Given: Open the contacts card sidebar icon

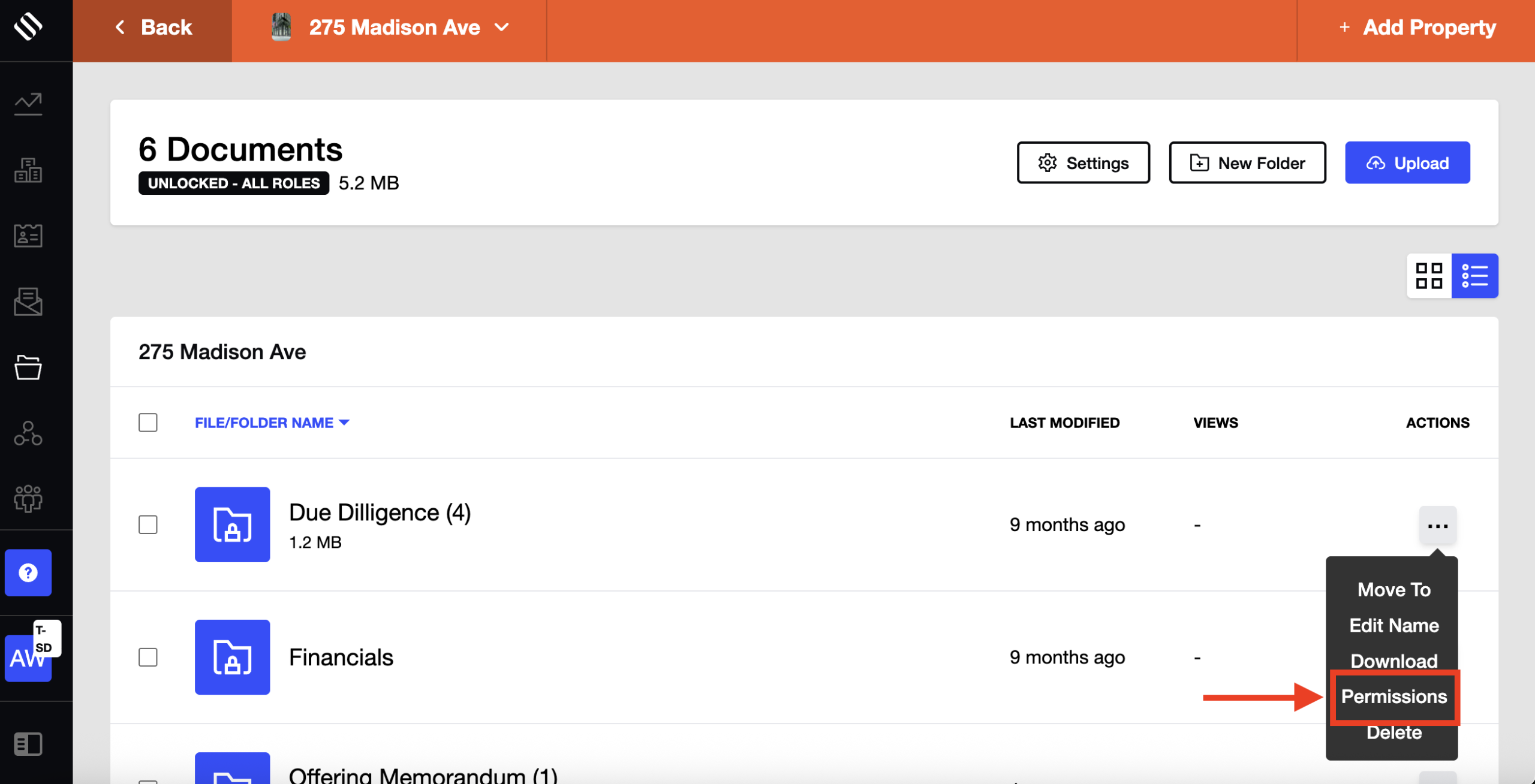Looking at the screenshot, I should [x=28, y=236].
